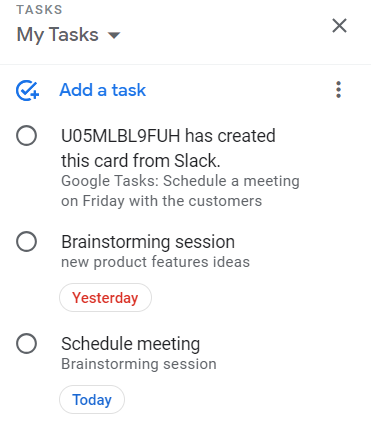This screenshot has height=430, width=371.
Task: Select the Schedule meeting task title
Action: pyautogui.click(x=131, y=344)
